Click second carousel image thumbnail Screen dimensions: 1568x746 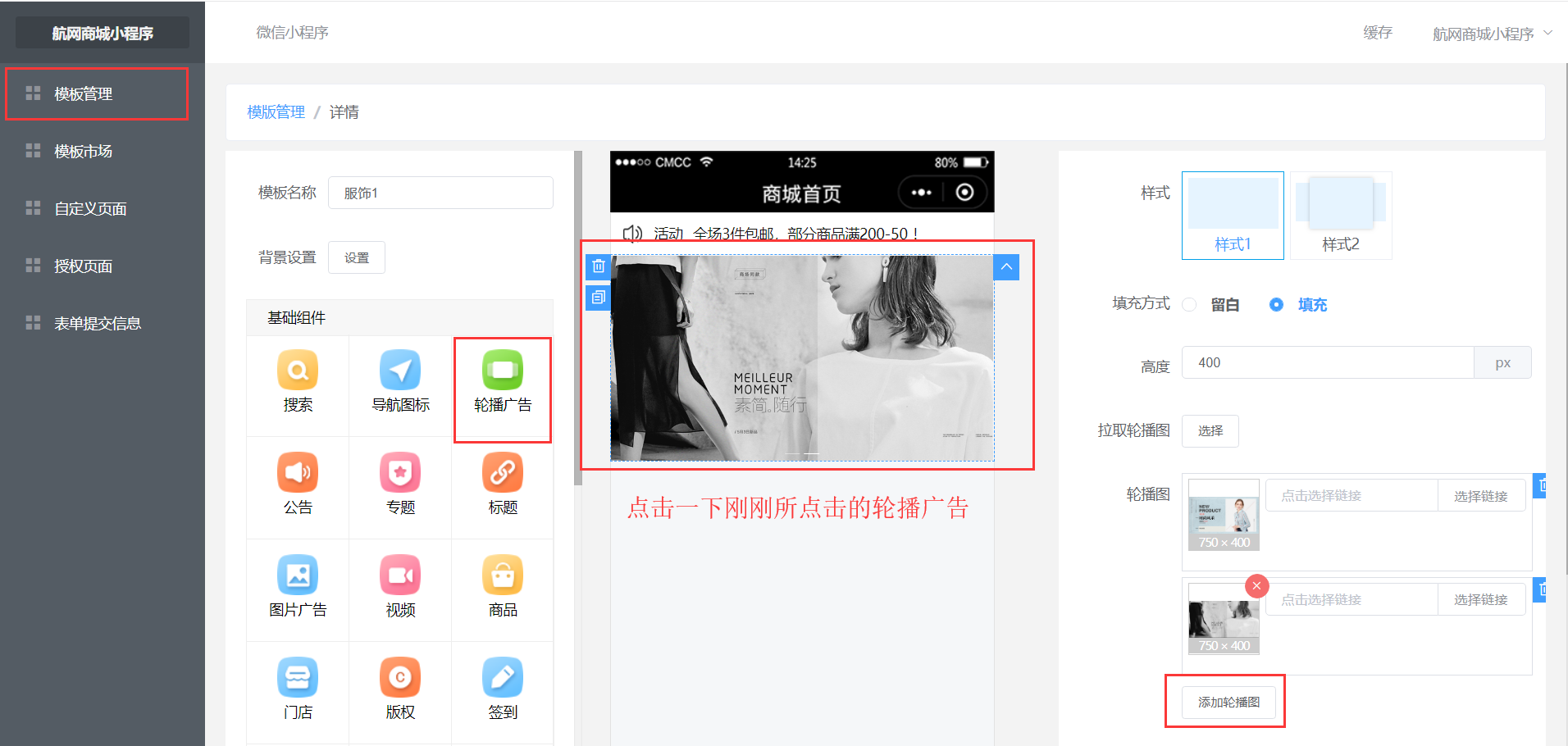coord(1224,618)
